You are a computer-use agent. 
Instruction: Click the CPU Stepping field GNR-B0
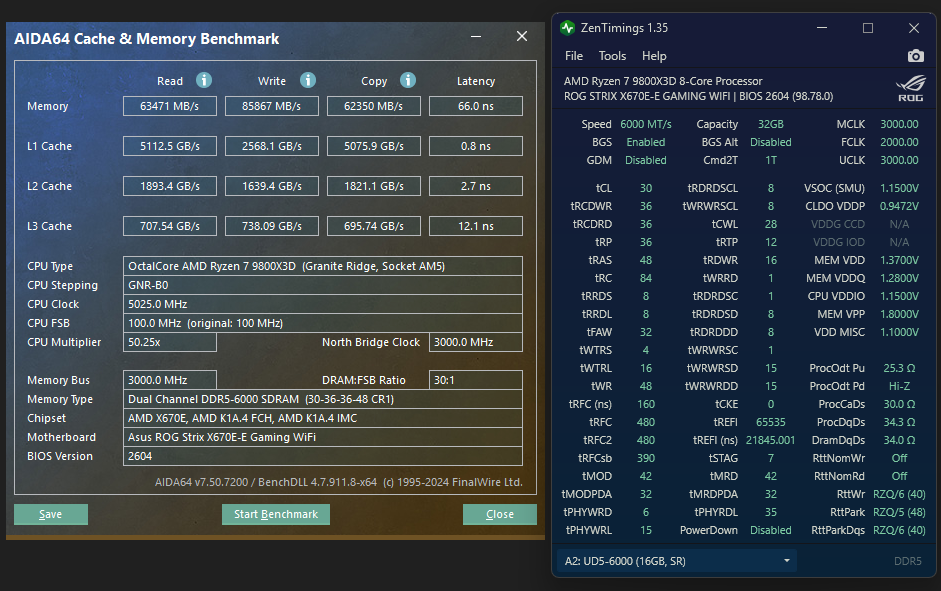pos(323,285)
